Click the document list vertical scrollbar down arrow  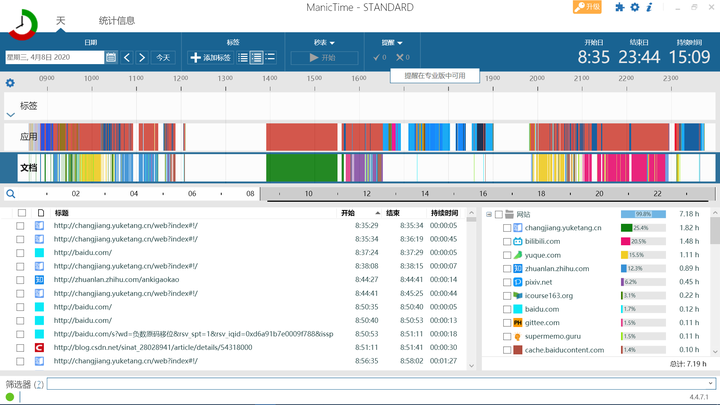[x=471, y=366]
